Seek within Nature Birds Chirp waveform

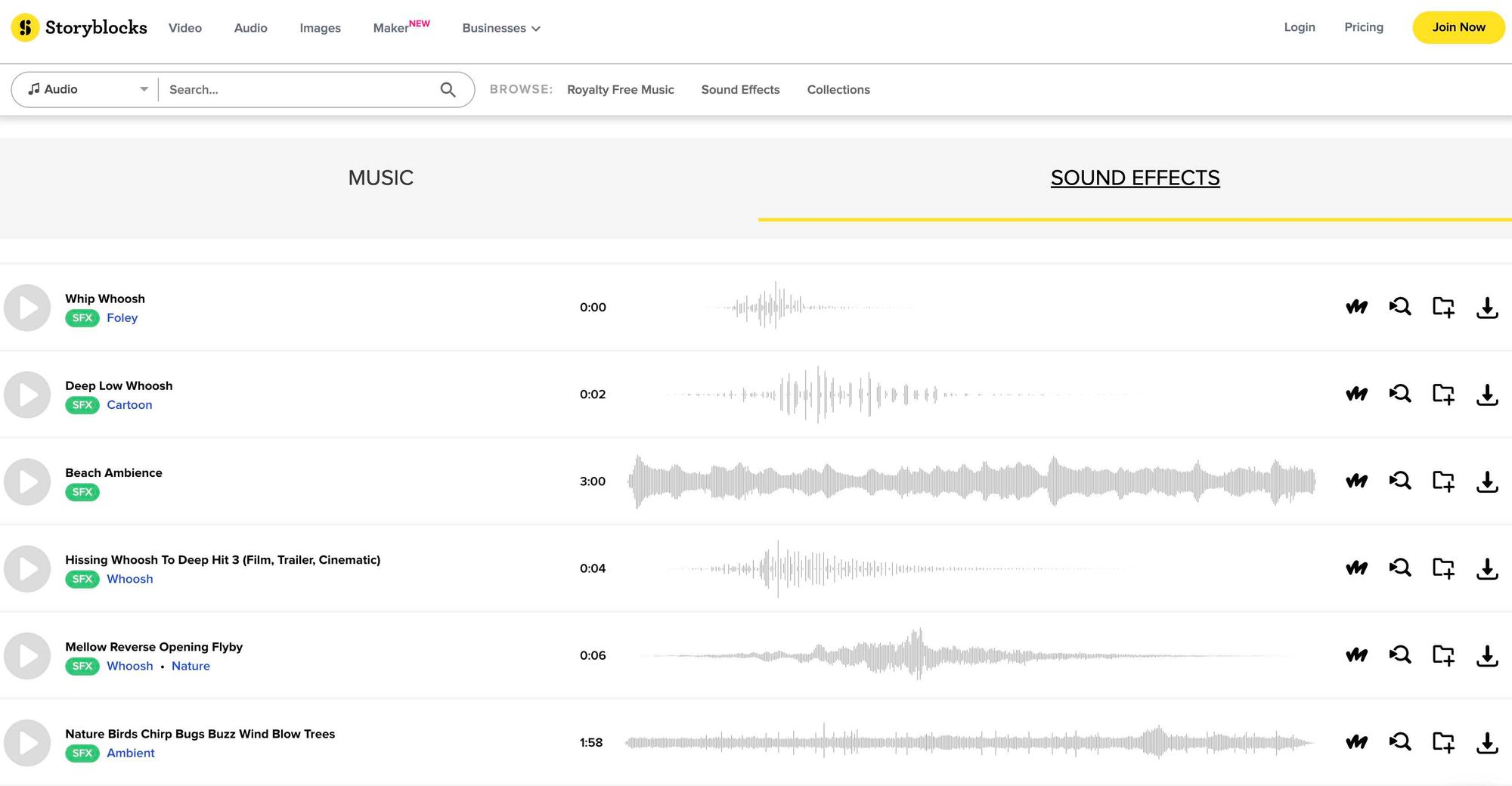point(971,742)
